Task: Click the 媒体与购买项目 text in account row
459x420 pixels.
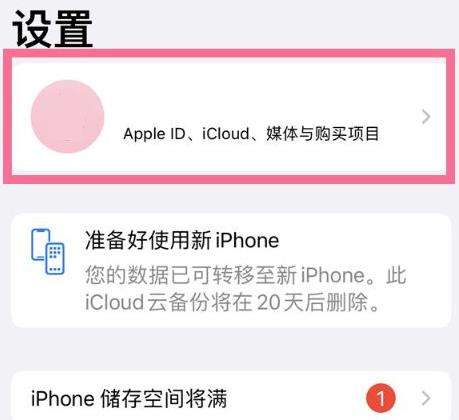Action: click(322, 134)
